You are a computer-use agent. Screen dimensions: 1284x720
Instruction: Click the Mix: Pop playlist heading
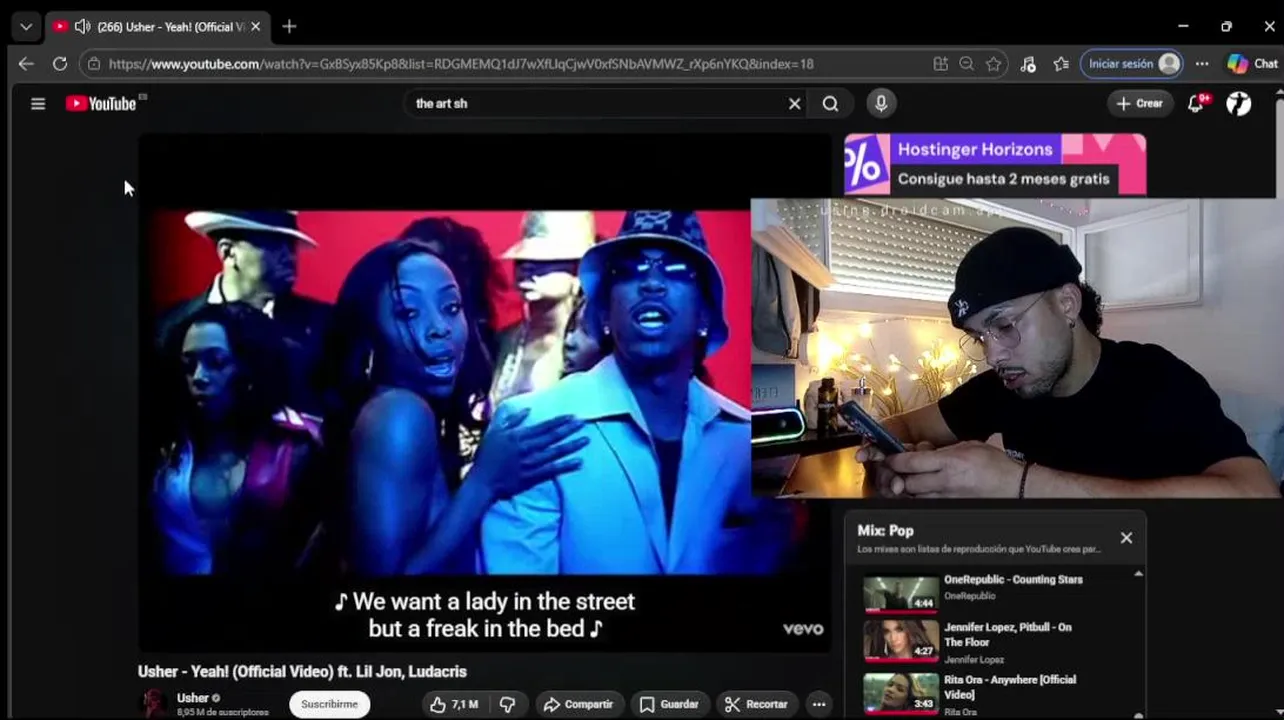pyautogui.click(x=885, y=531)
